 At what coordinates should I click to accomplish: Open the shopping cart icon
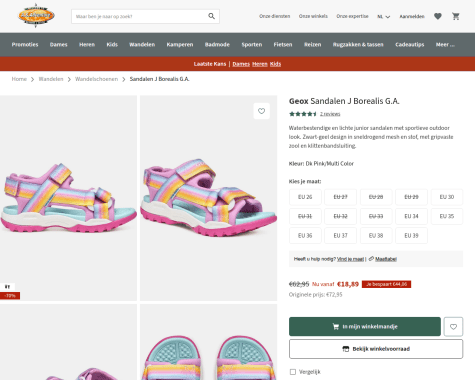456,16
